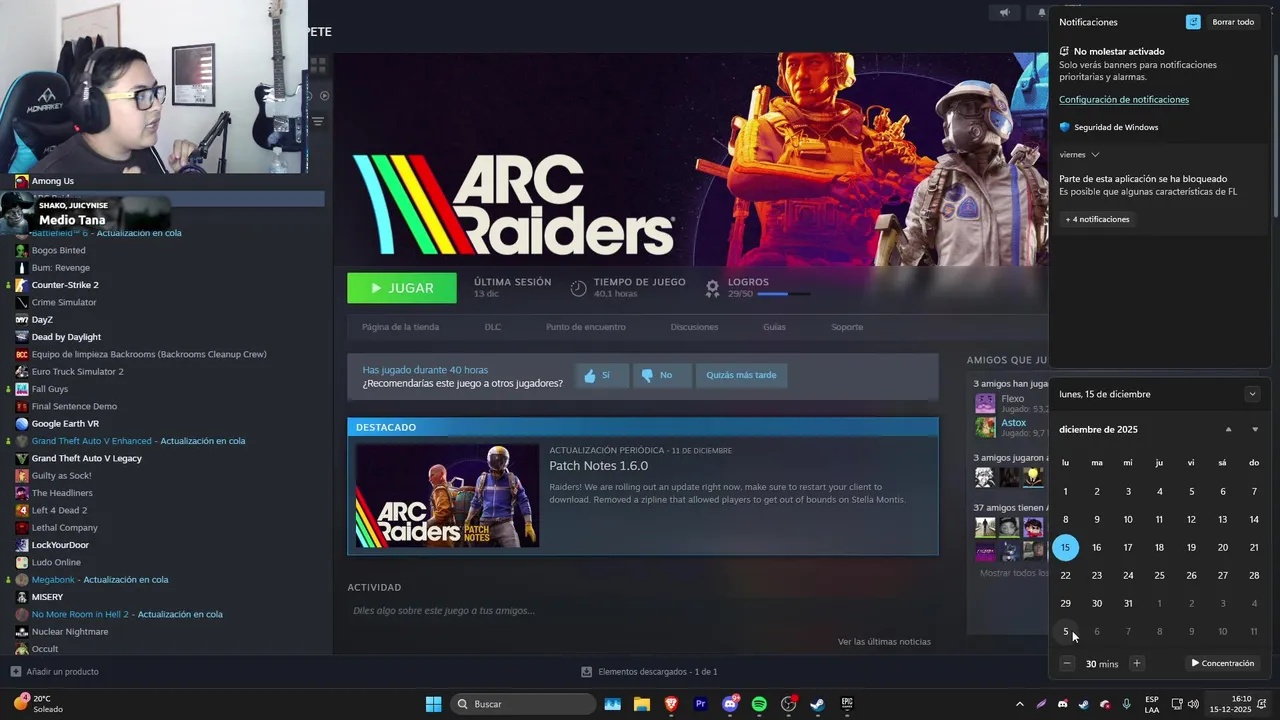Select MISERY in the game list
The image size is (1280, 720).
pyautogui.click(x=47, y=597)
